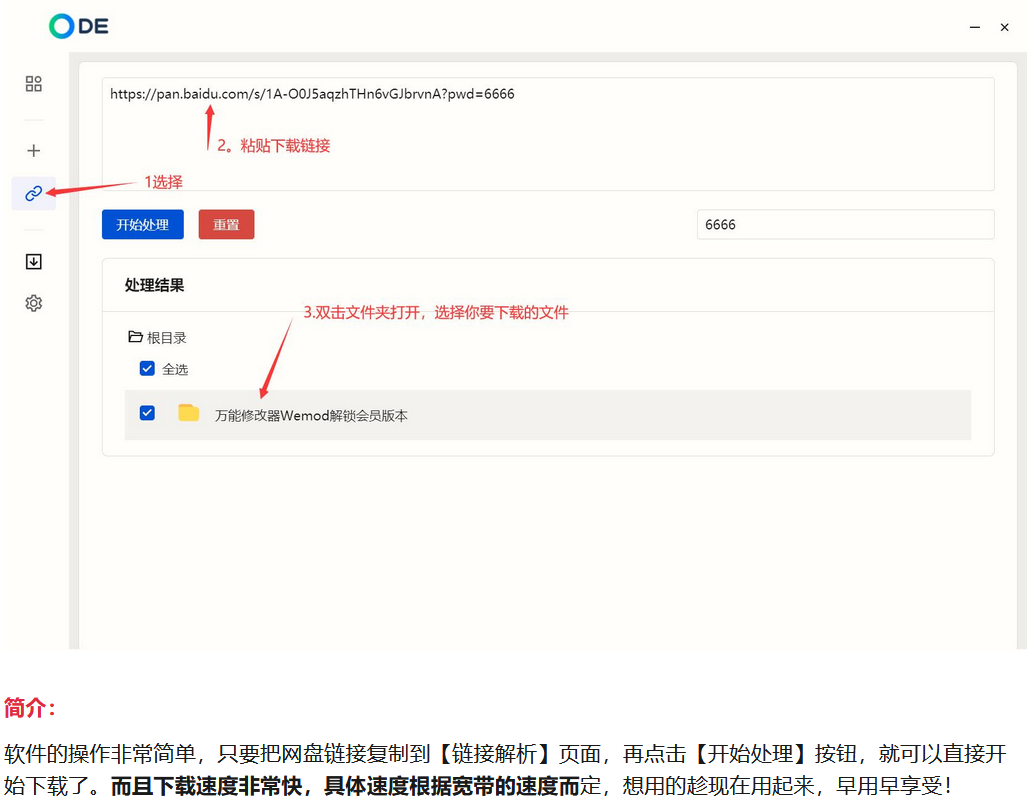Open the 万能修改器Wemod解锁会员版本 folder name
Screen dimensions: 1027x805
click(x=311, y=415)
